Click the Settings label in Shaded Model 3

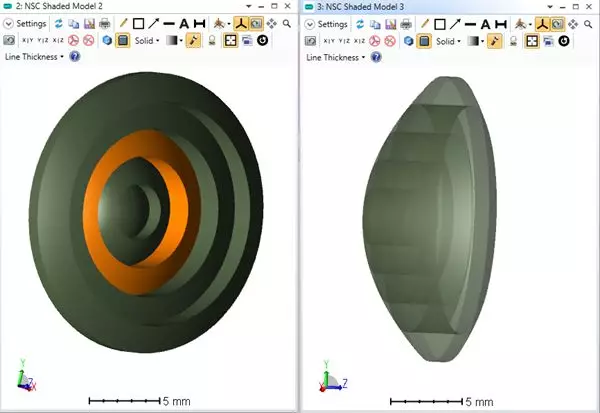tap(333, 23)
